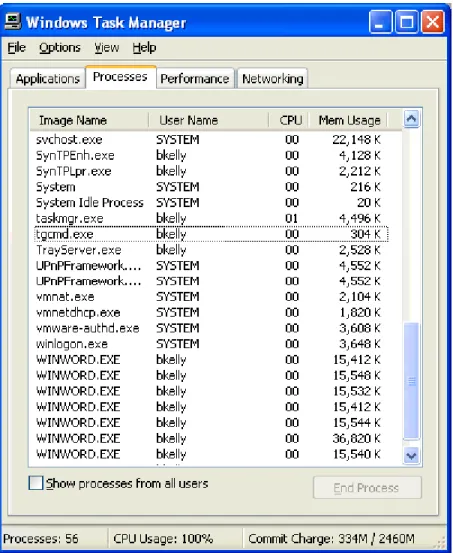Click the scrollbar down arrow
The width and height of the screenshot is (453, 553).
pos(411,456)
